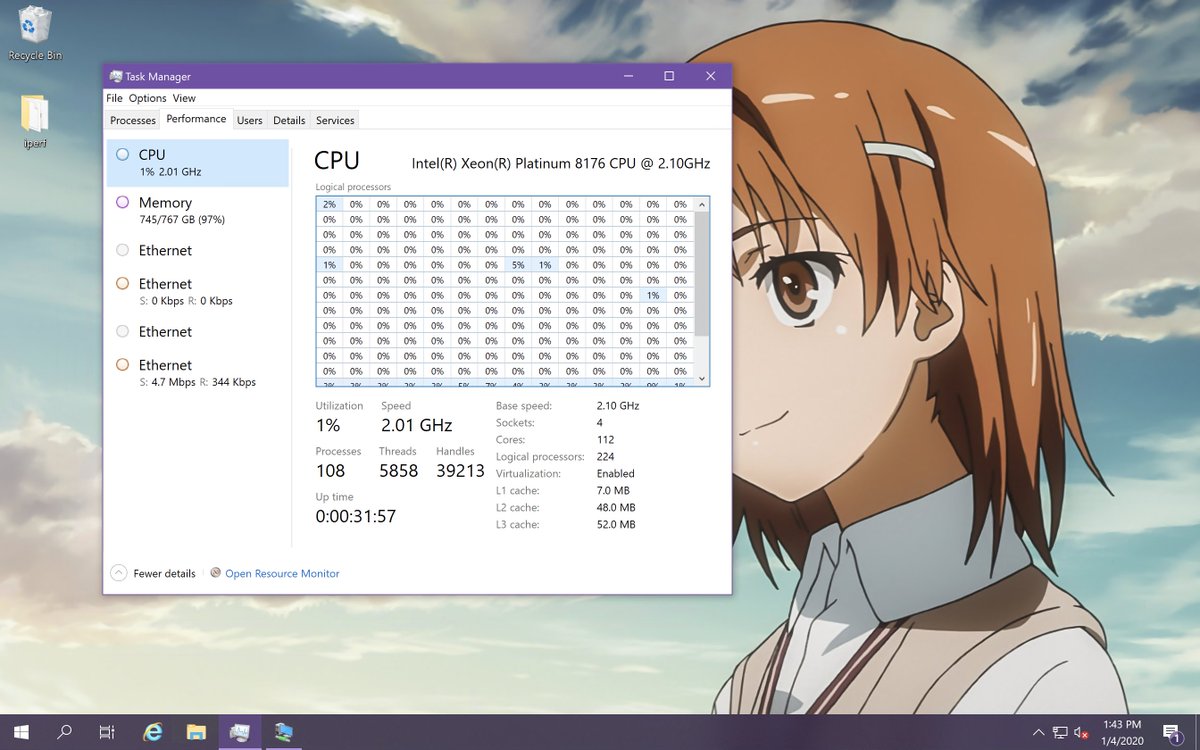Click L3 cache 52.0 MB value
Viewport: 1200px width, 750px height.
615,525
